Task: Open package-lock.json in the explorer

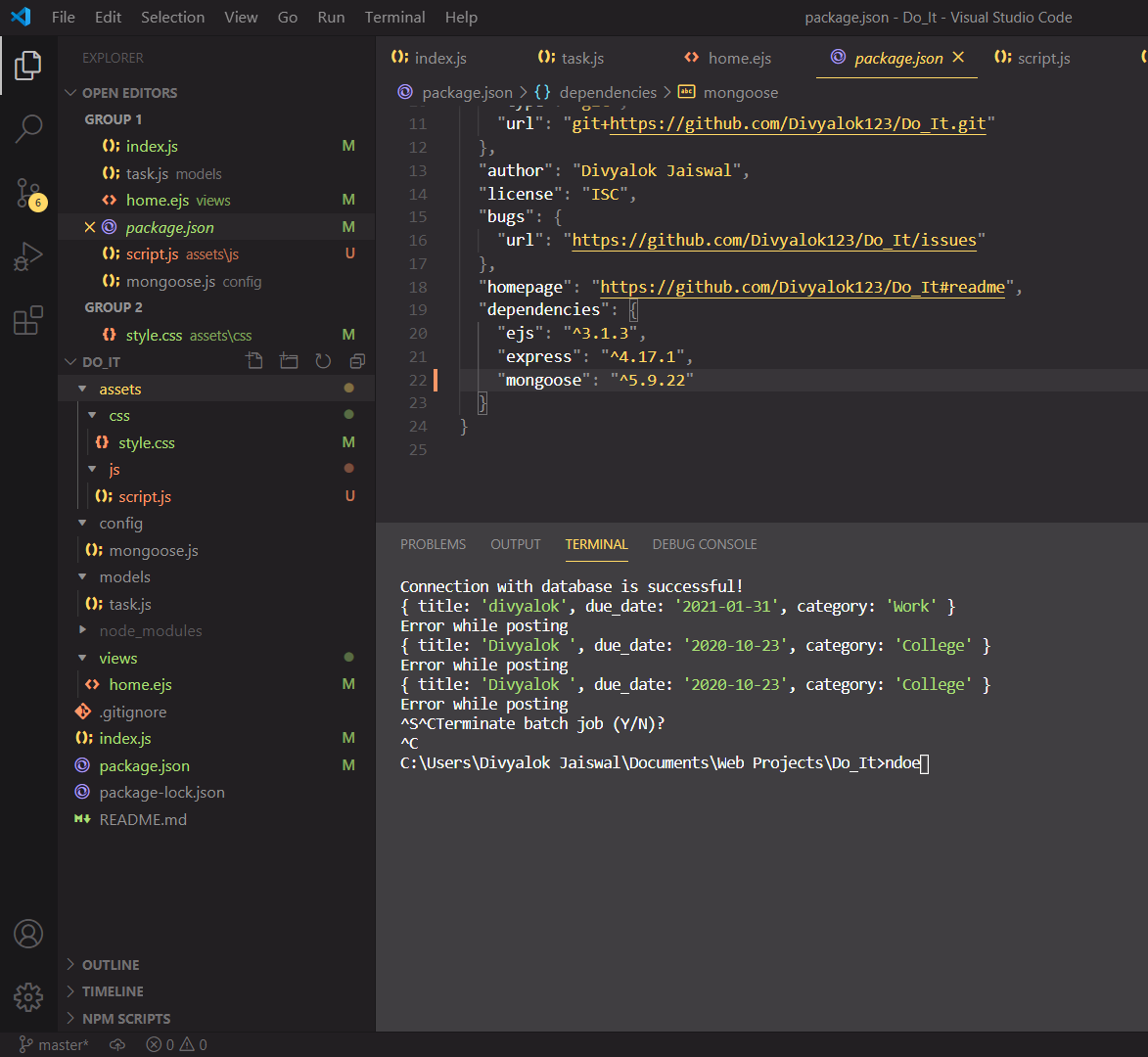Action: [x=161, y=793]
